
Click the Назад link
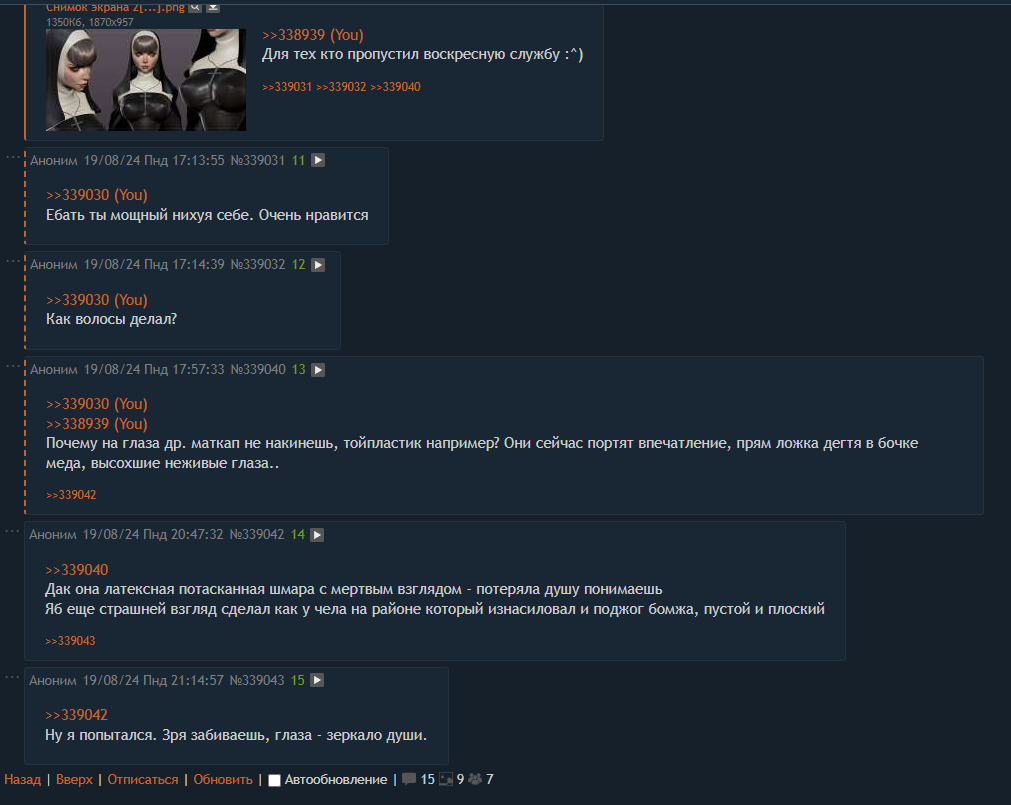(x=23, y=780)
